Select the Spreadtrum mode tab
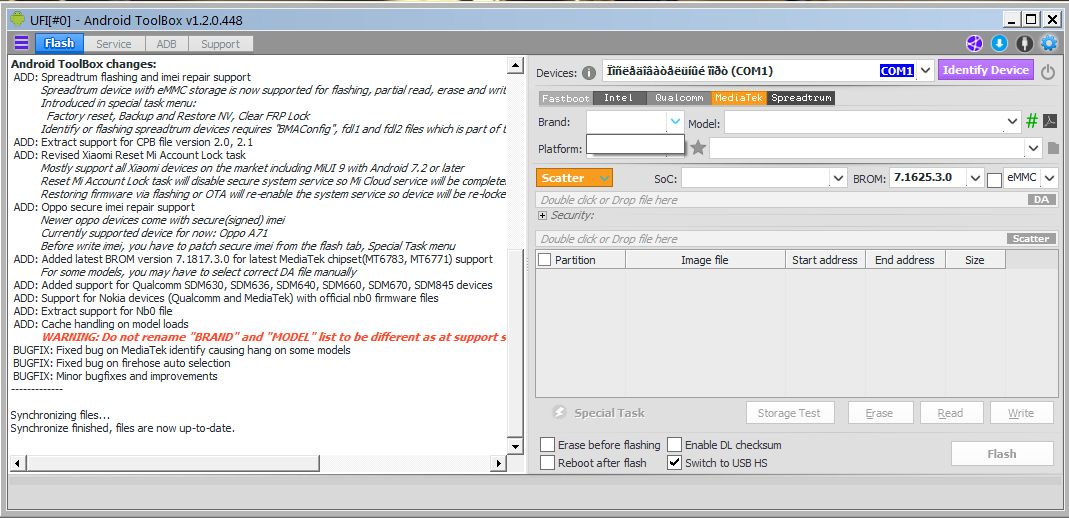1069x518 pixels. (801, 98)
